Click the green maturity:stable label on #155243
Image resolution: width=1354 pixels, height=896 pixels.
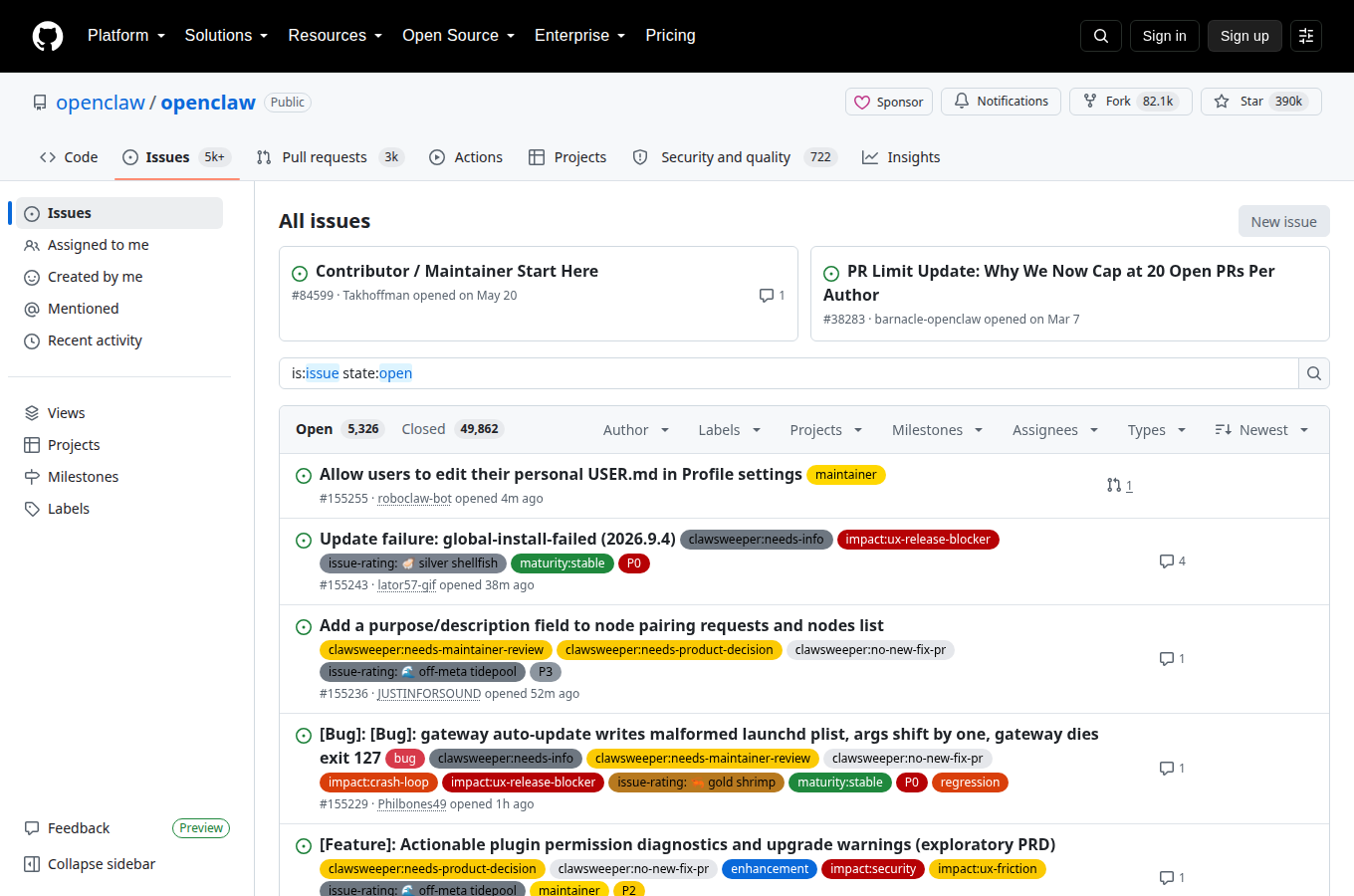point(563,563)
